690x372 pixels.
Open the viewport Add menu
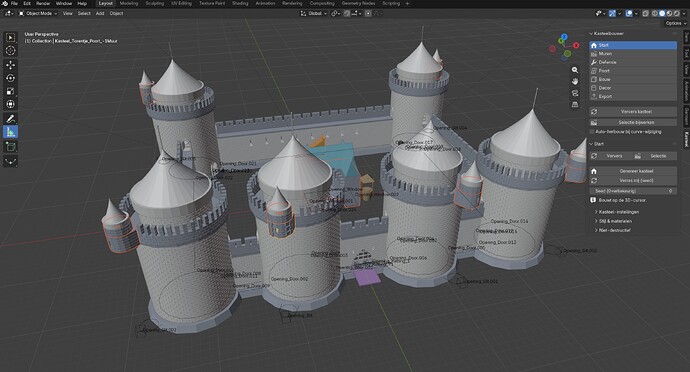click(x=100, y=14)
